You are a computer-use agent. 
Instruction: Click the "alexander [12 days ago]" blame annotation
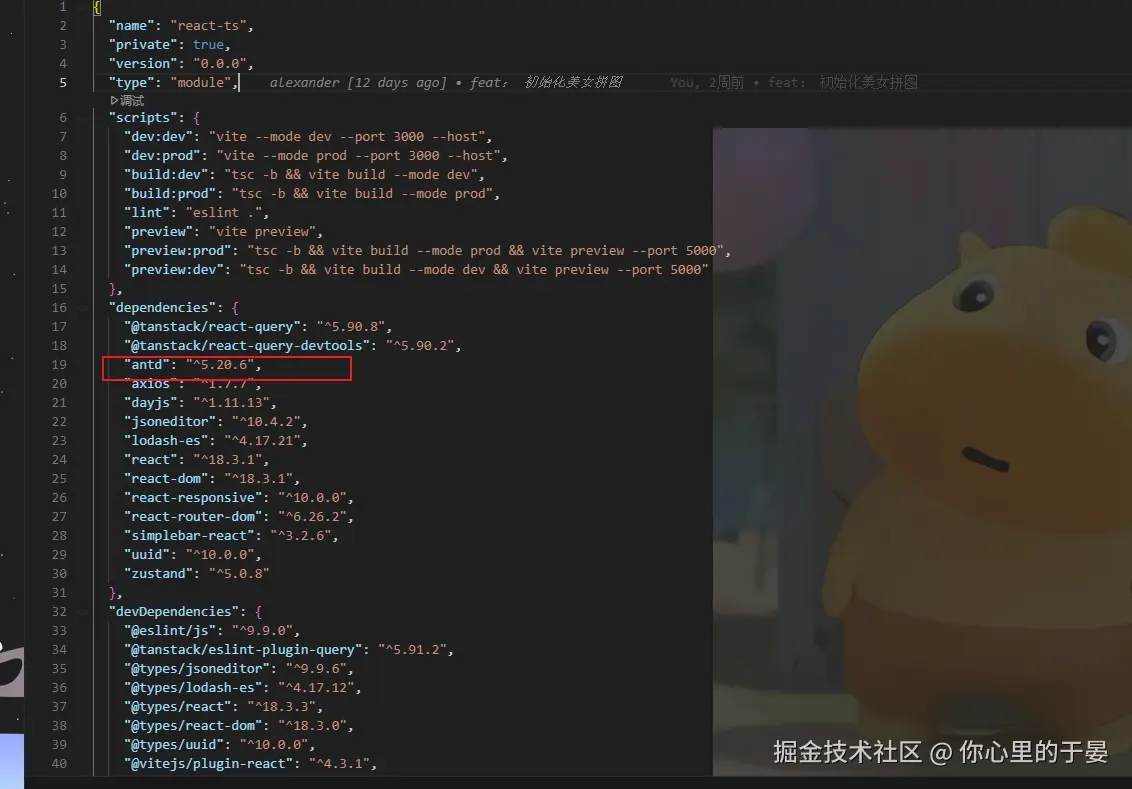358,82
